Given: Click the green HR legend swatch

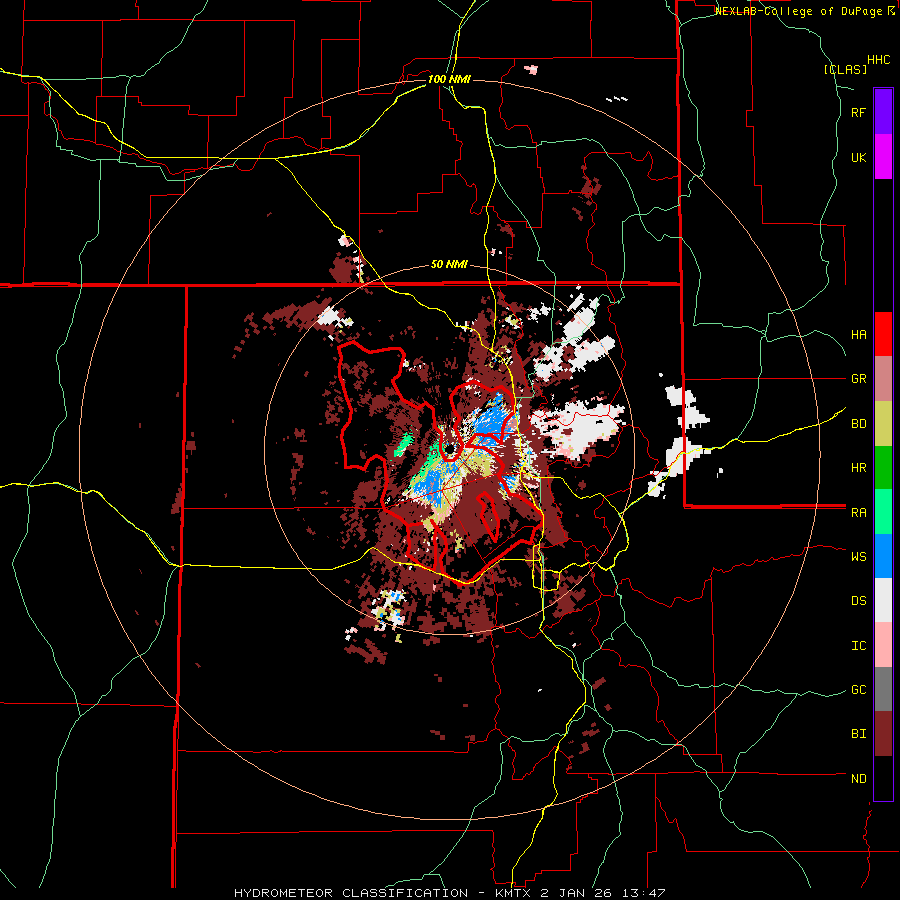Looking at the screenshot, I should [883, 468].
